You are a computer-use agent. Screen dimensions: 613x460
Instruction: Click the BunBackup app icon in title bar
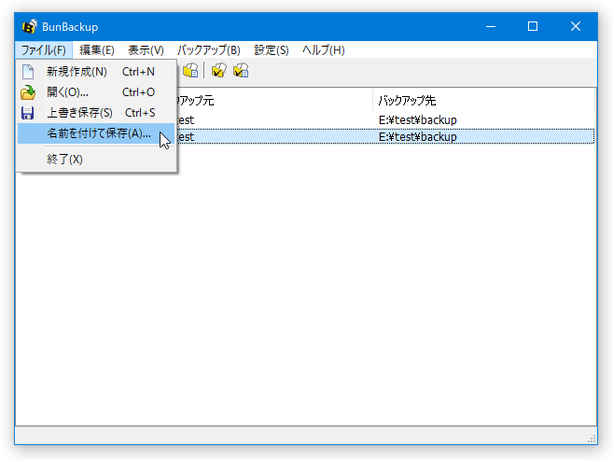pyautogui.click(x=29, y=27)
